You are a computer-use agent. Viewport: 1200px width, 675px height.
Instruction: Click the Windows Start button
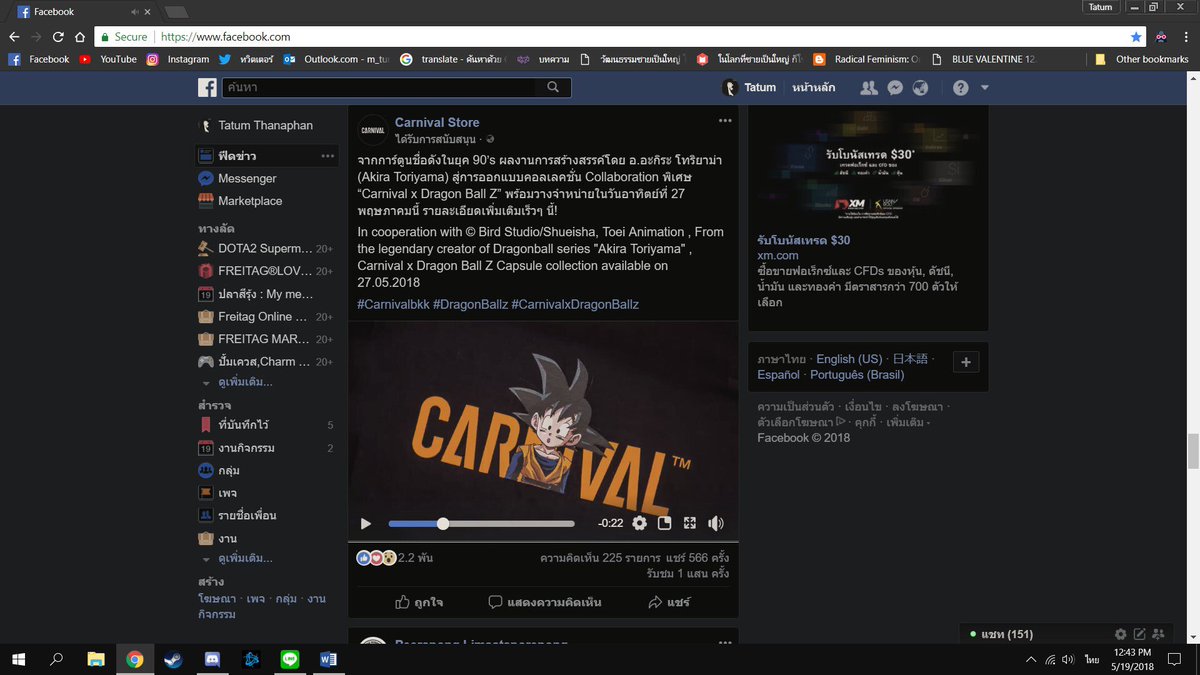[x=18, y=659]
